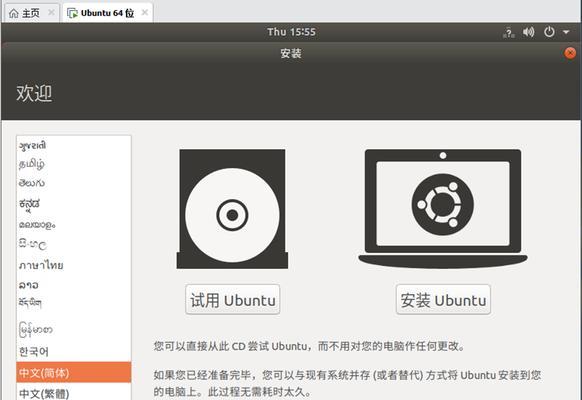582x400 pixels.
Task: Select தமிழ் language
Action: point(74,164)
